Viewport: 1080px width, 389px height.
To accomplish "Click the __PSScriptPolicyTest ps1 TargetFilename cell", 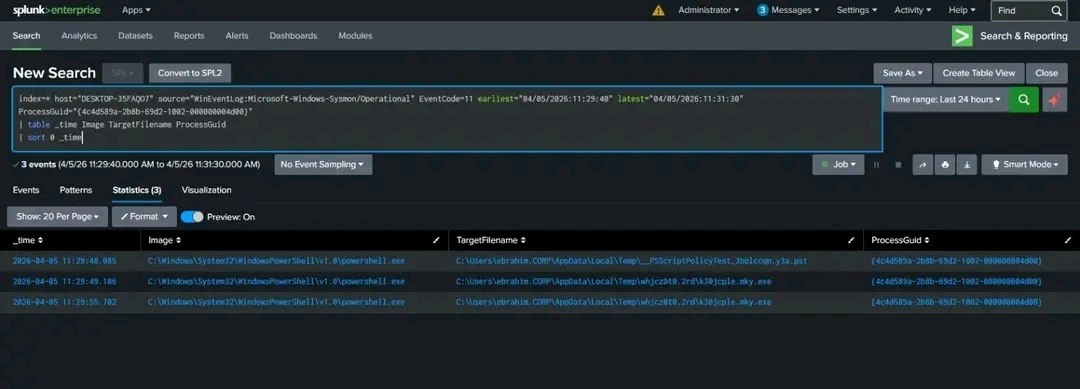I will [x=631, y=262].
